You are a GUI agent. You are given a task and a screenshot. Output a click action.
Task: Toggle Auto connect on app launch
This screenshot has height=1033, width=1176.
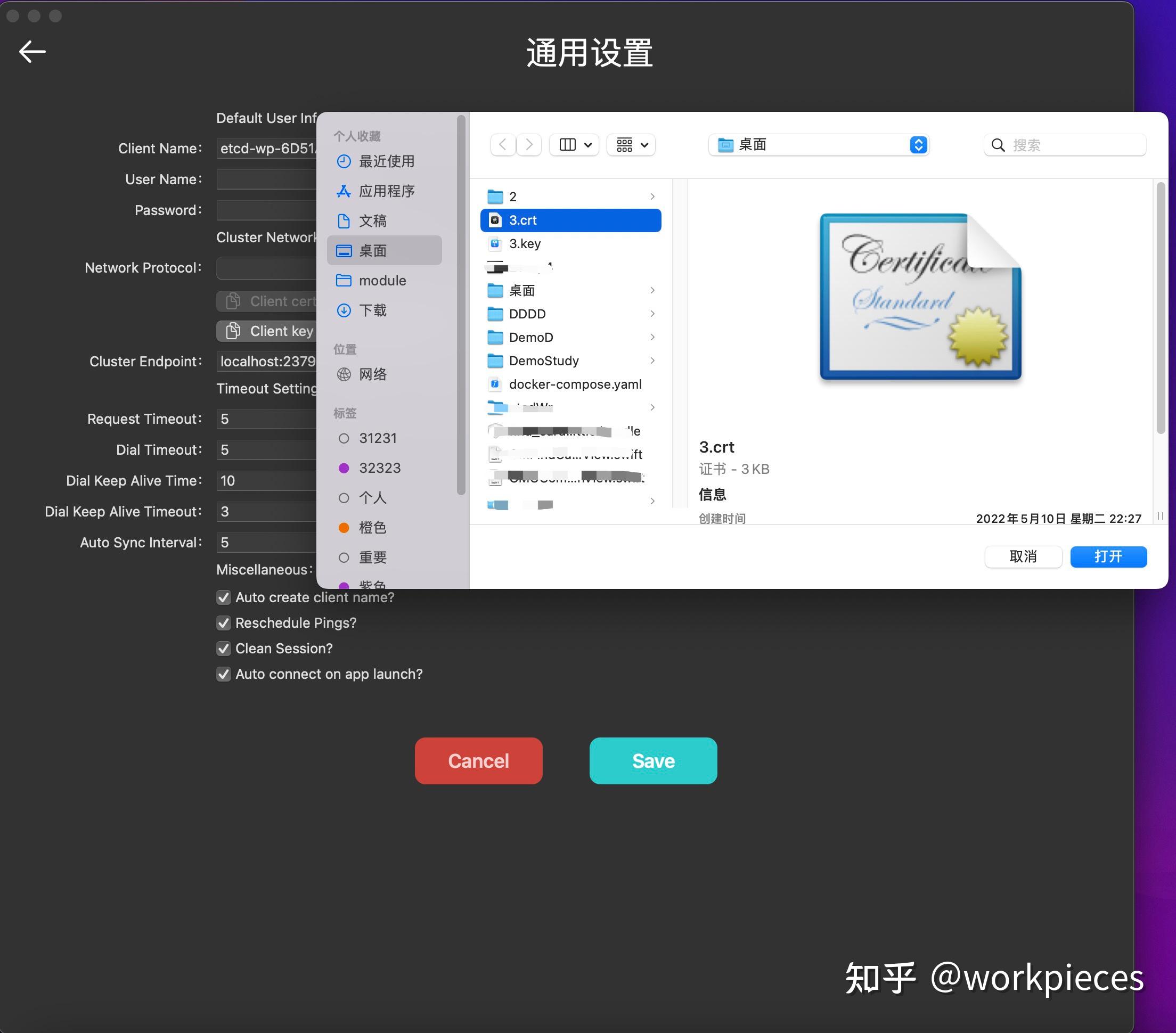224,674
